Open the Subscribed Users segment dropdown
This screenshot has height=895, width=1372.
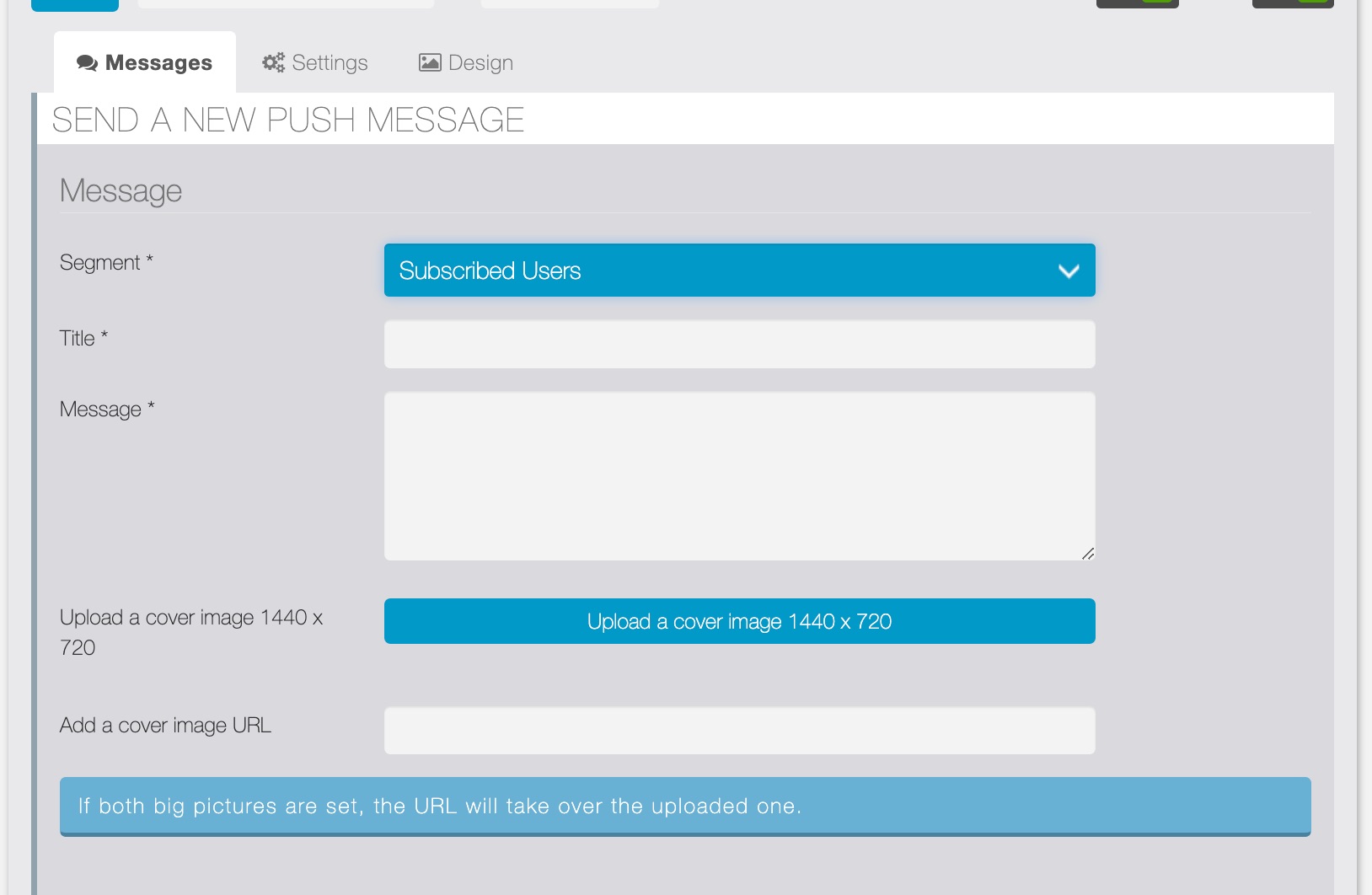tap(739, 271)
